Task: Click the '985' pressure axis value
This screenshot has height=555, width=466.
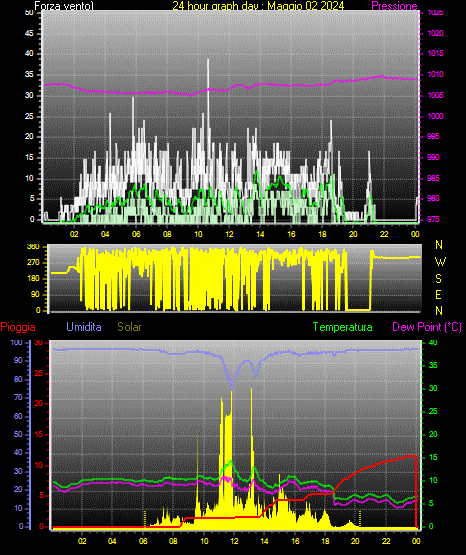Action: [x=433, y=178]
